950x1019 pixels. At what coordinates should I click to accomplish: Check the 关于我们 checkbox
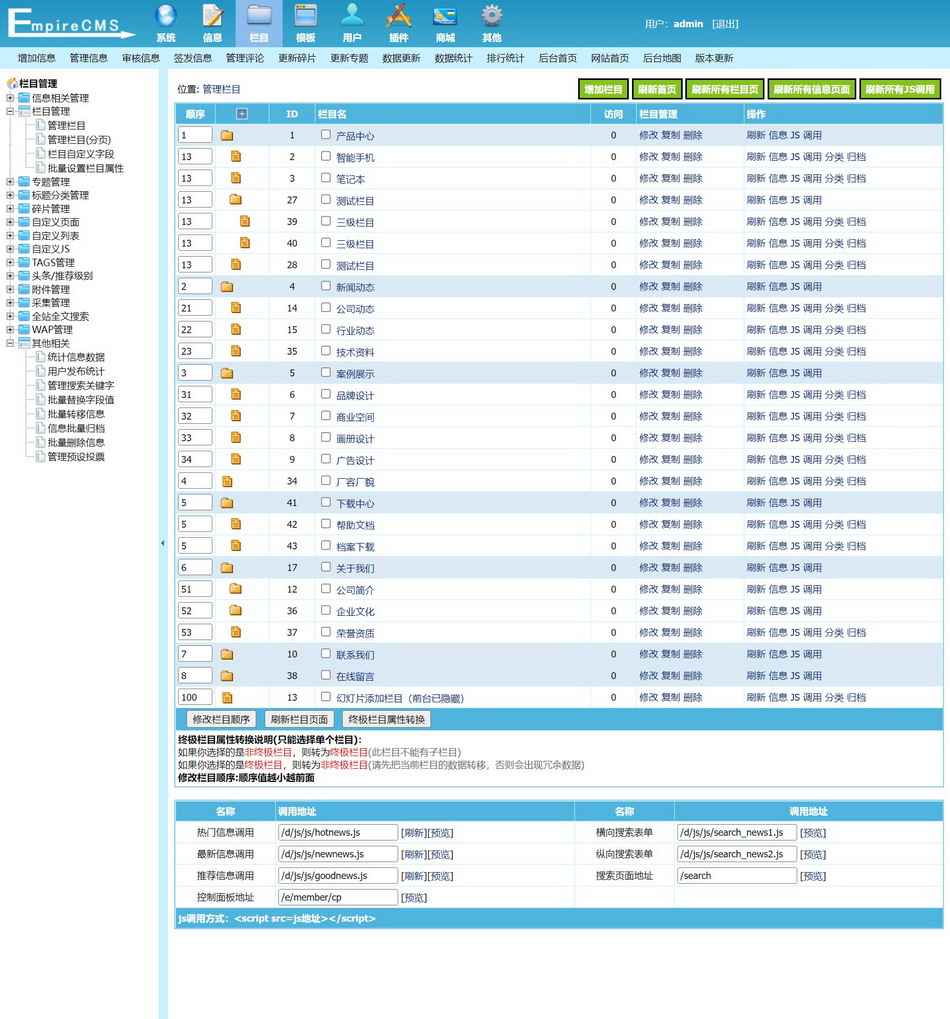click(326, 567)
